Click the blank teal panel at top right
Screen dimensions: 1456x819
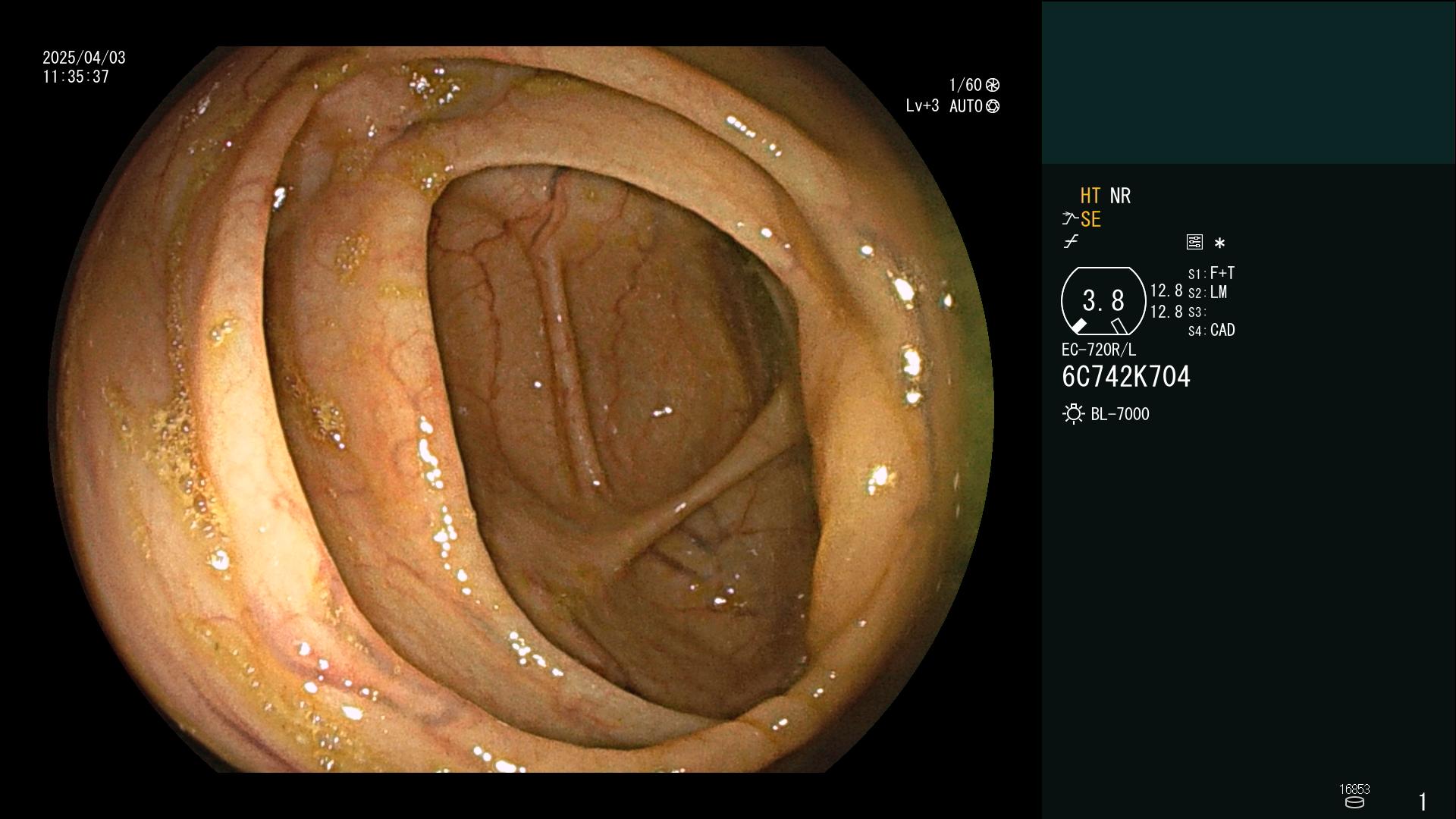pyautogui.click(x=1249, y=82)
